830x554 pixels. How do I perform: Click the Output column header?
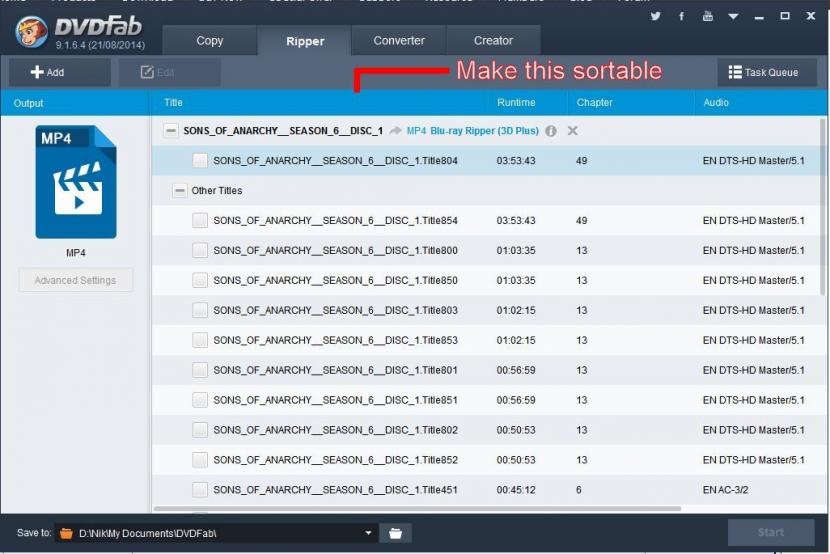pos(29,103)
